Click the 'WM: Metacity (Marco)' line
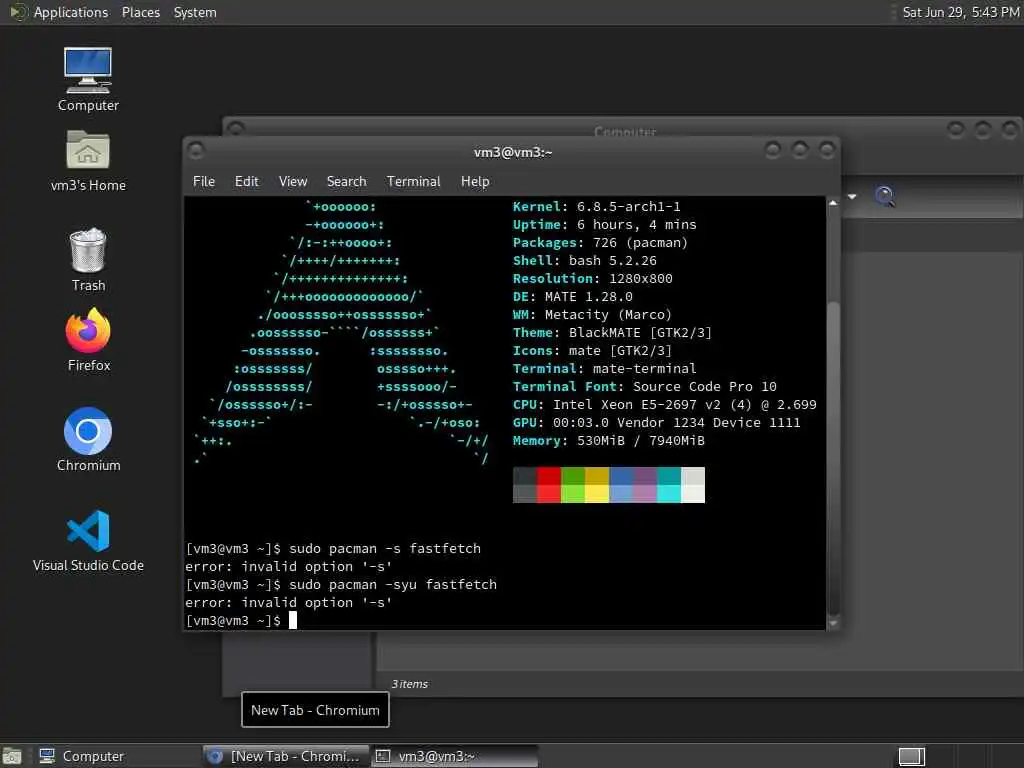This screenshot has height=768, width=1024. [x=592, y=315]
